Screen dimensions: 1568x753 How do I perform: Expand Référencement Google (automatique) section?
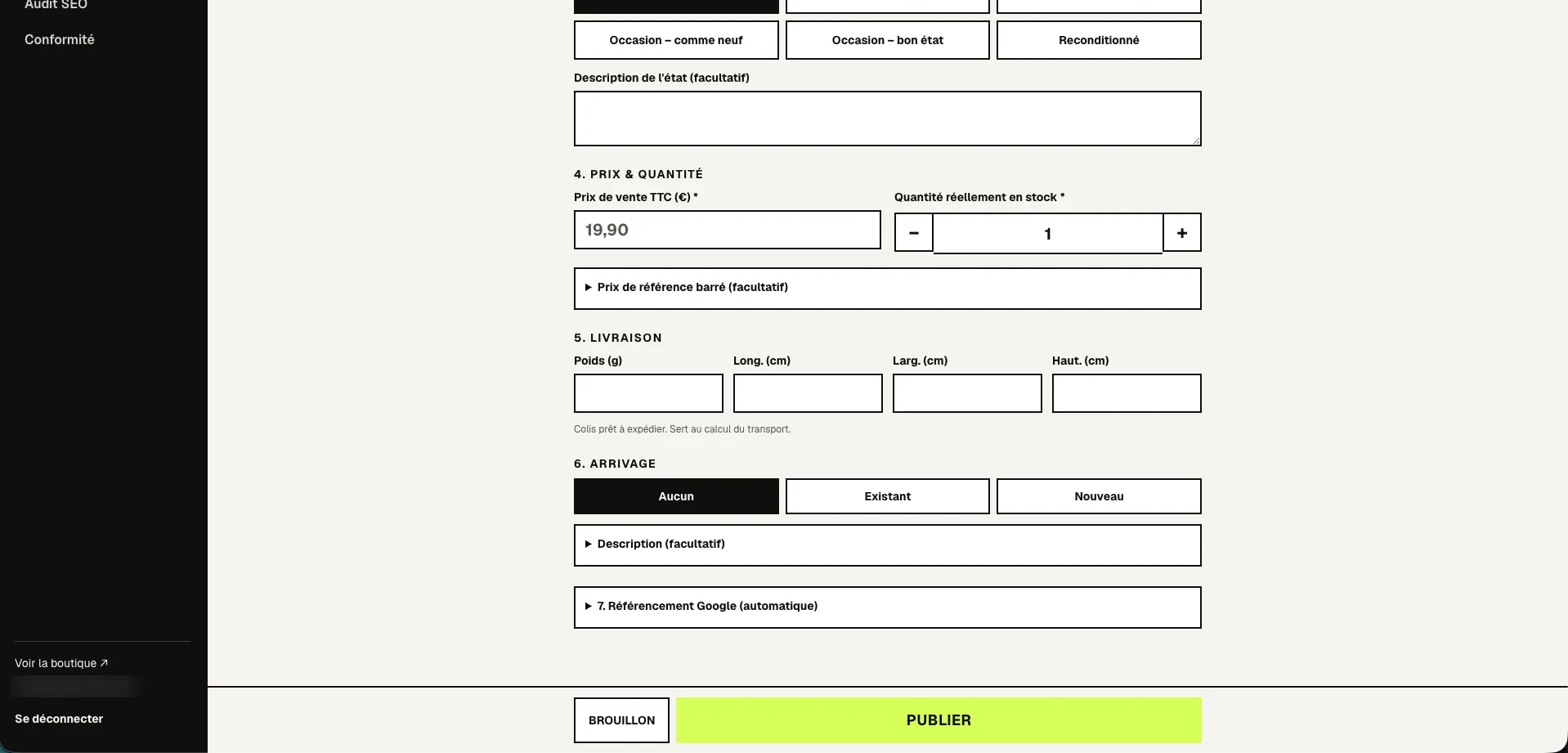tap(888, 607)
